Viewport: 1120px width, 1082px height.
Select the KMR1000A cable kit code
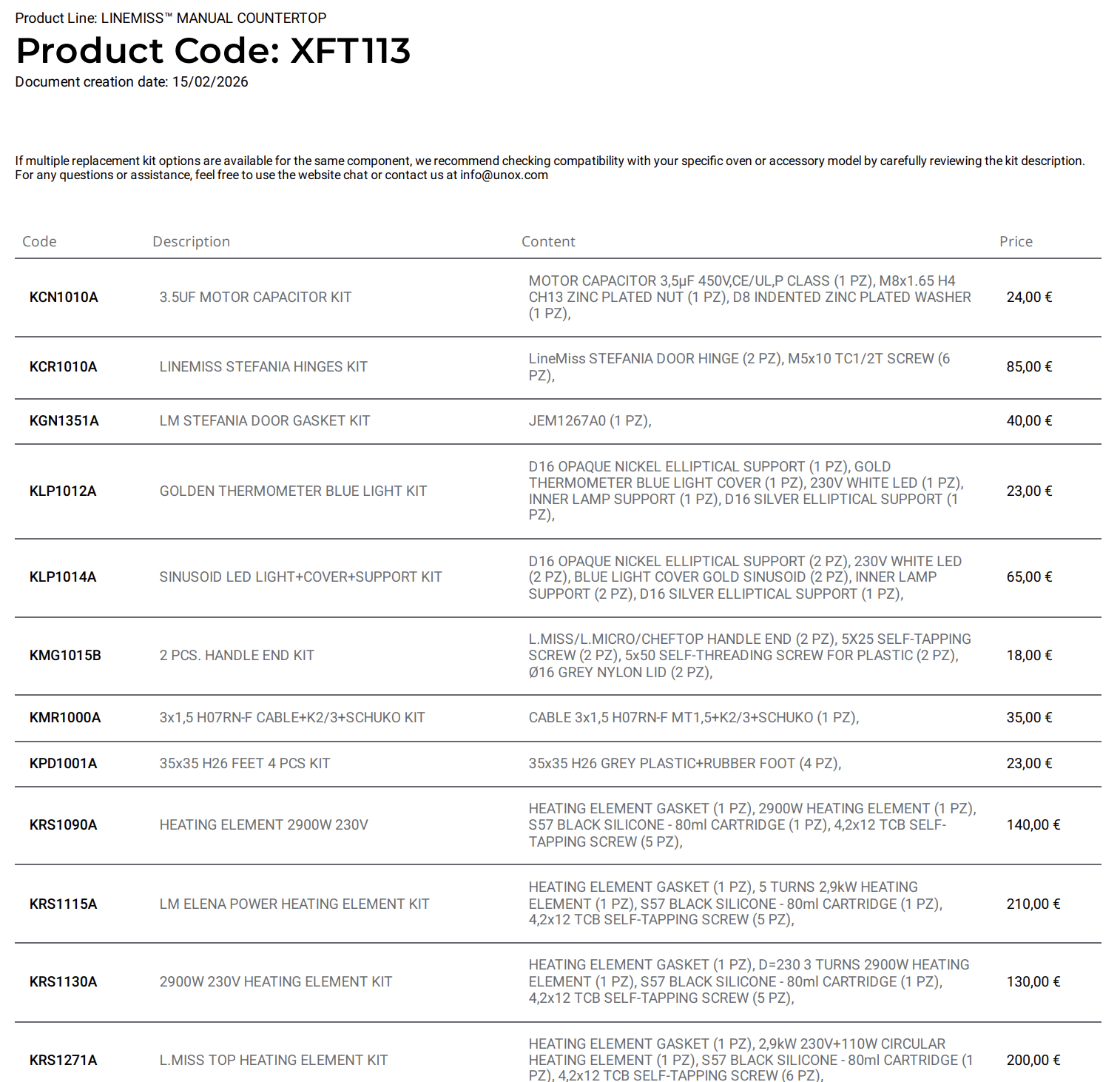point(65,718)
